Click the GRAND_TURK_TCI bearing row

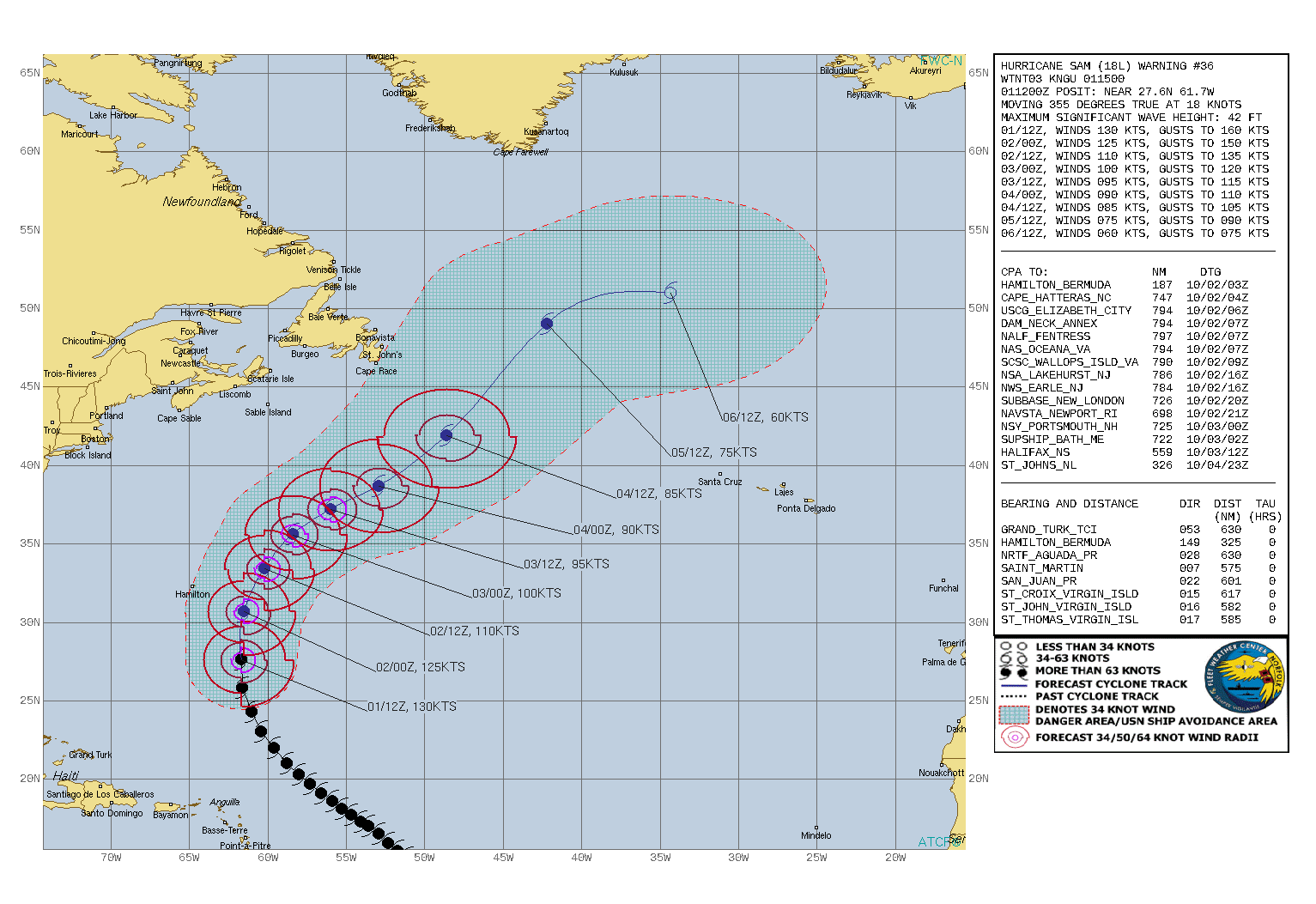click(x=1138, y=530)
